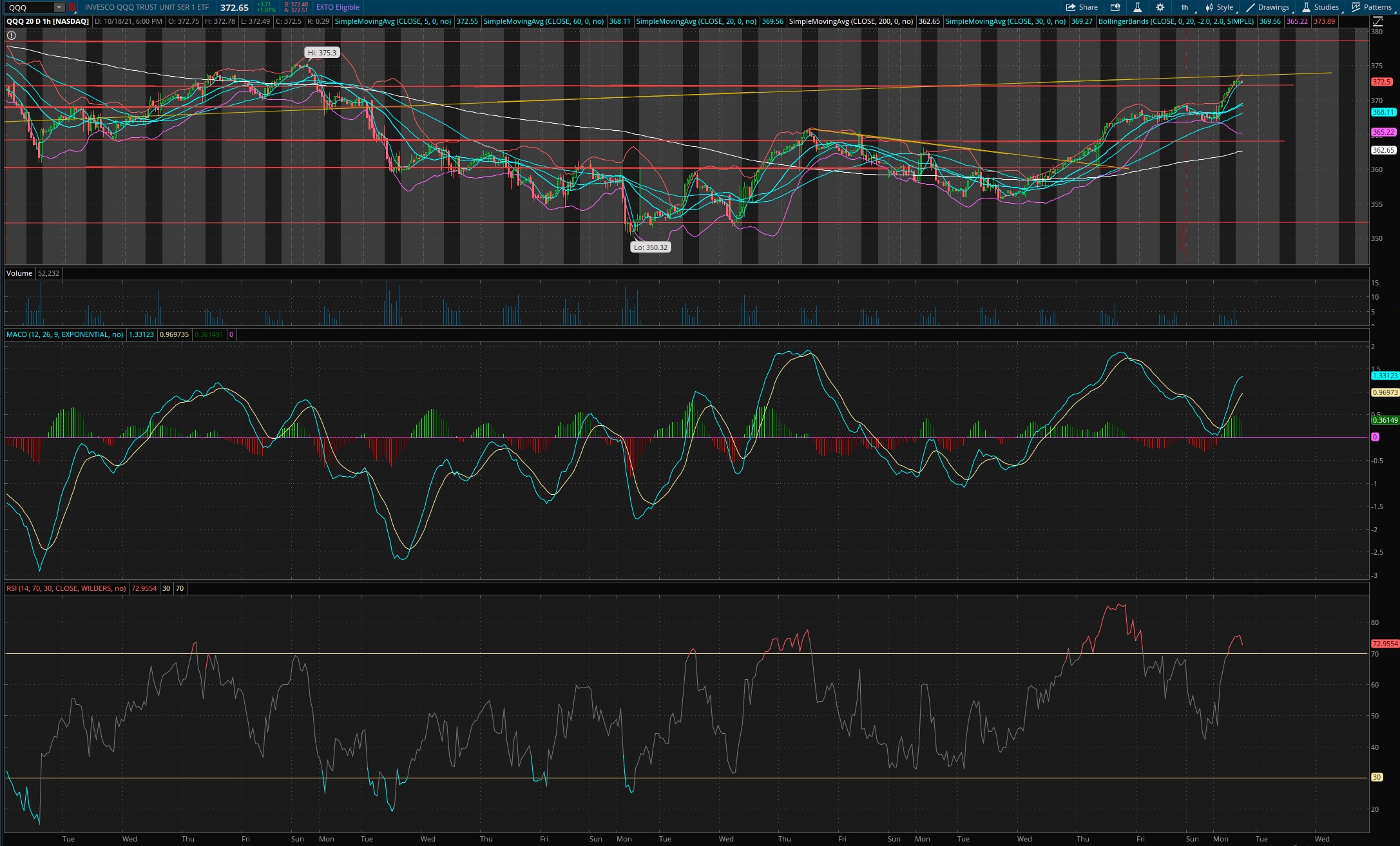Click the QQQ symbol input field
The width and height of the screenshot is (1400, 846).
click(x=29, y=7)
